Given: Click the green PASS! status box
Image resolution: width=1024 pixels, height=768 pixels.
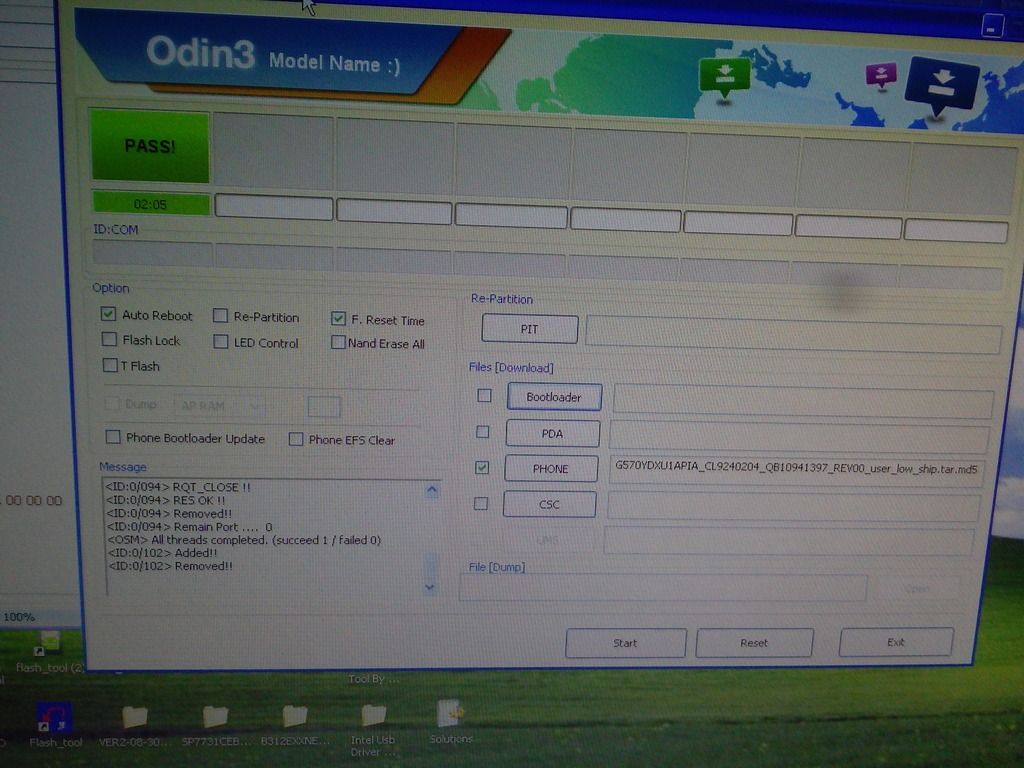Looking at the screenshot, I should pos(150,146).
